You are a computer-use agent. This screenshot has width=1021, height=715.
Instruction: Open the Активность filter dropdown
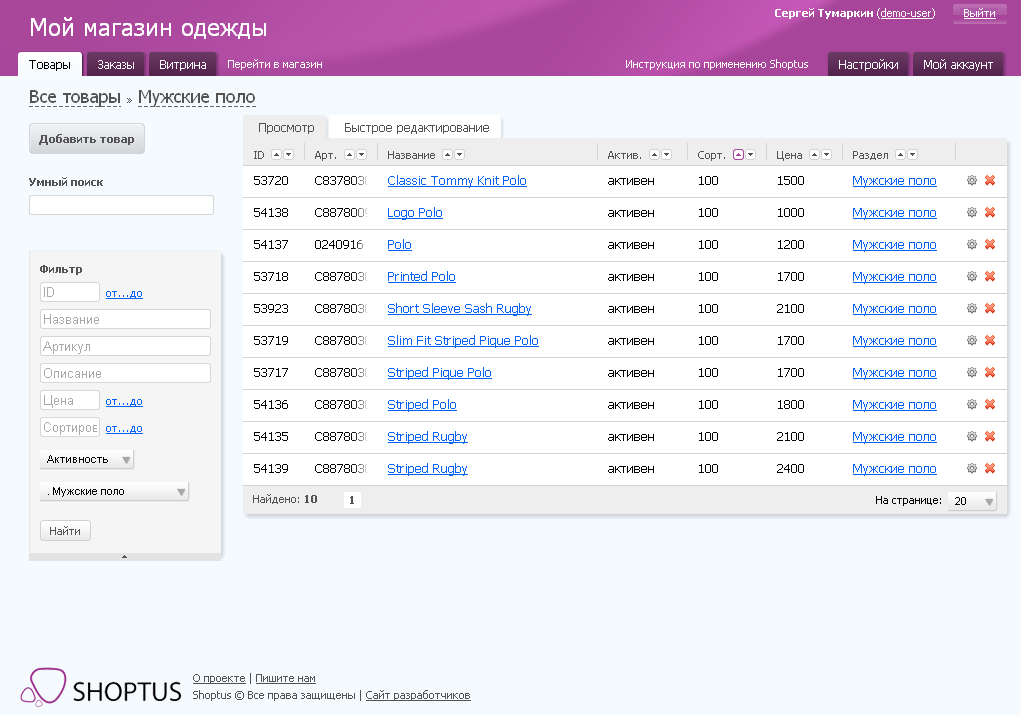click(x=87, y=459)
